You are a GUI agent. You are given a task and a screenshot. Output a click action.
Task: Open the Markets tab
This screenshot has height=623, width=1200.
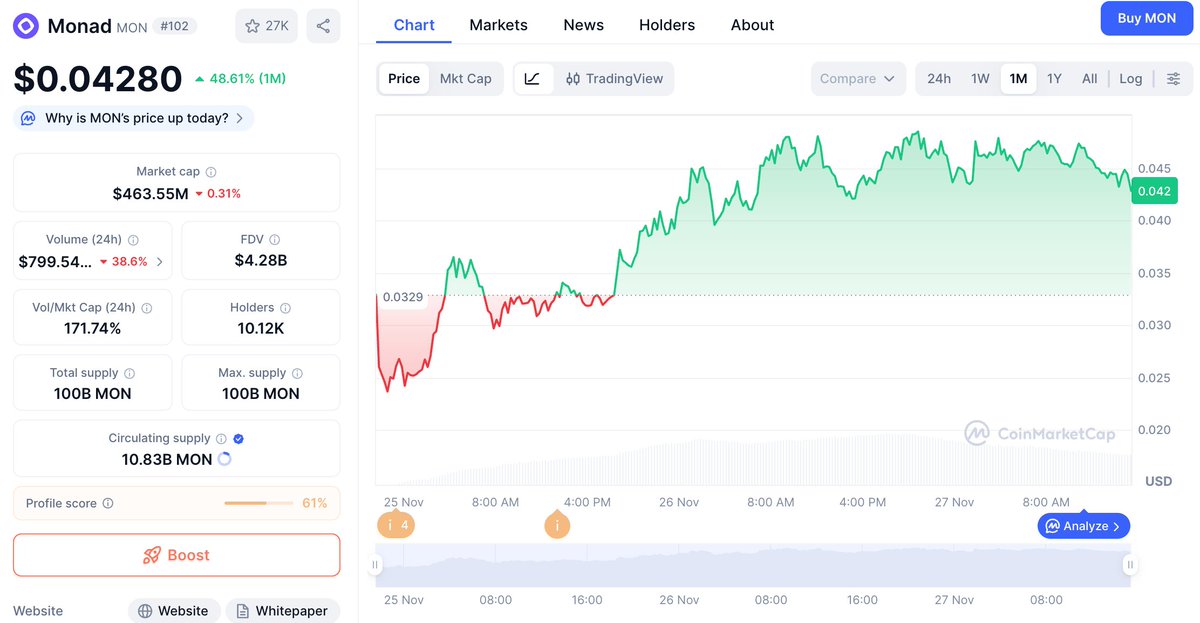[x=498, y=25]
